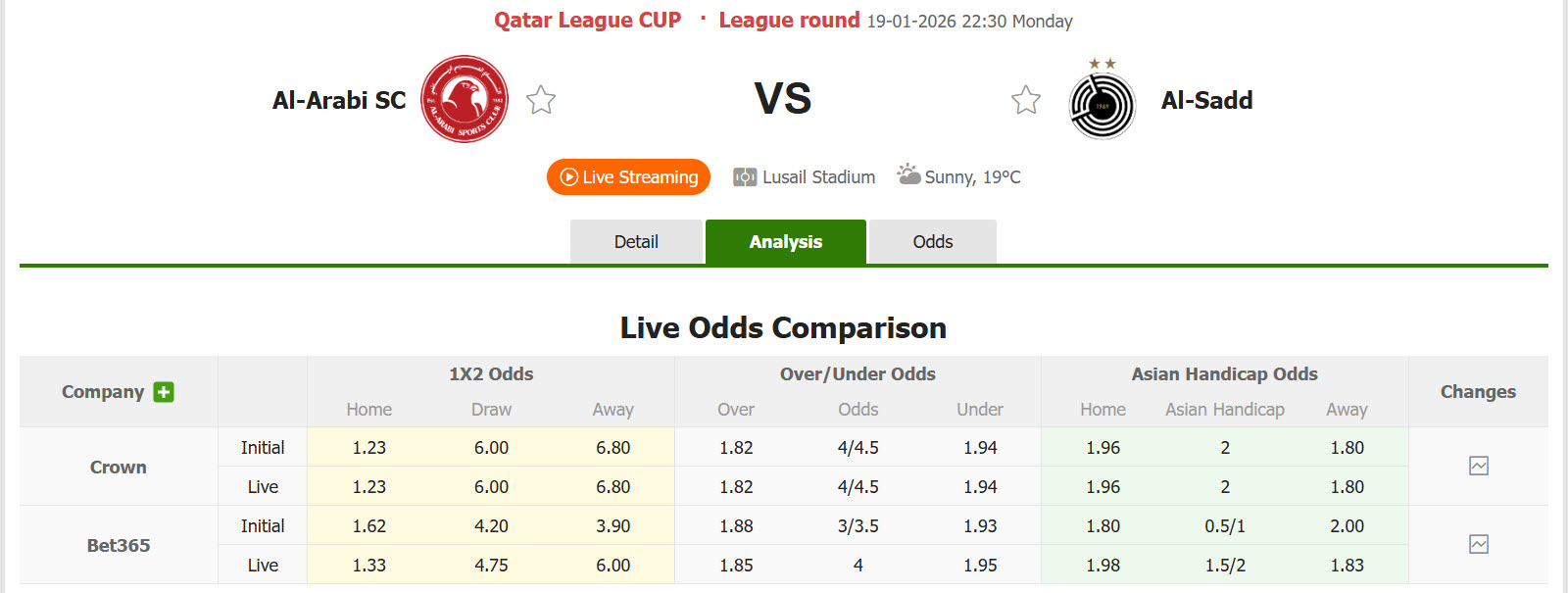Click the Al-Arabi SC club crest

464,100
